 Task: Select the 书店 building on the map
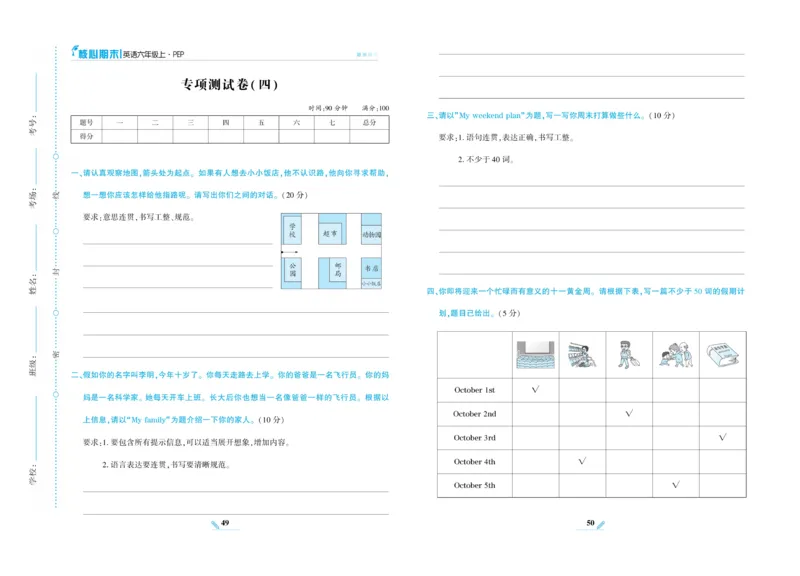(x=371, y=268)
